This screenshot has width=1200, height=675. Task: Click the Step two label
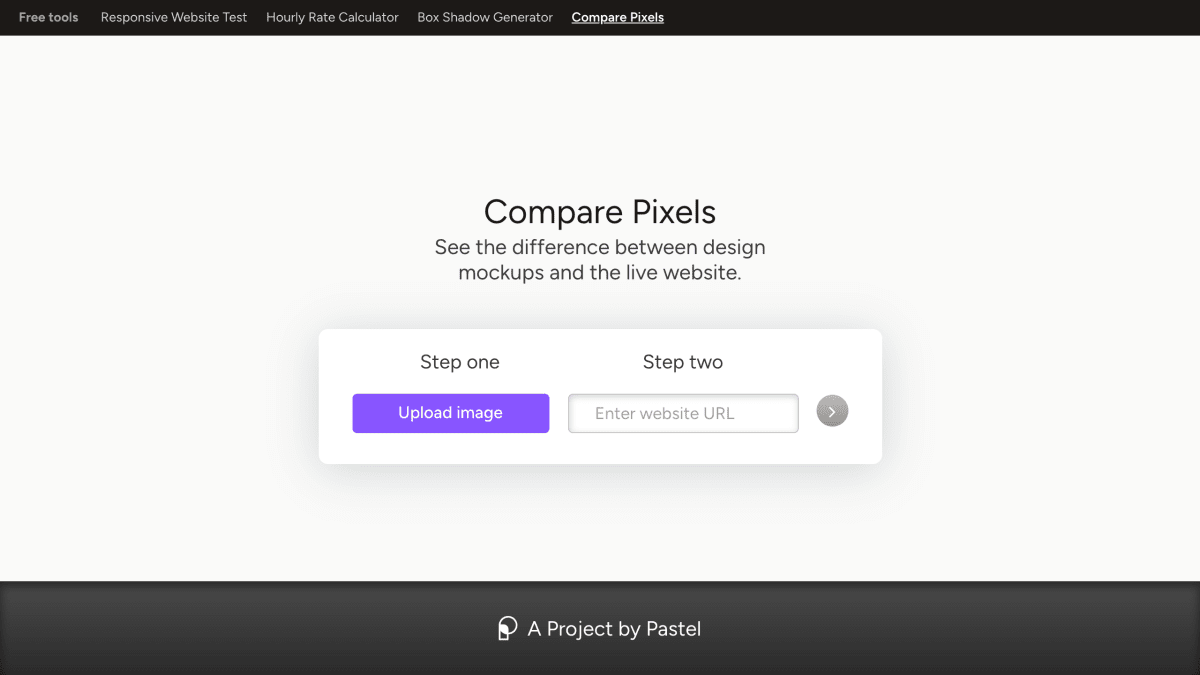683,362
